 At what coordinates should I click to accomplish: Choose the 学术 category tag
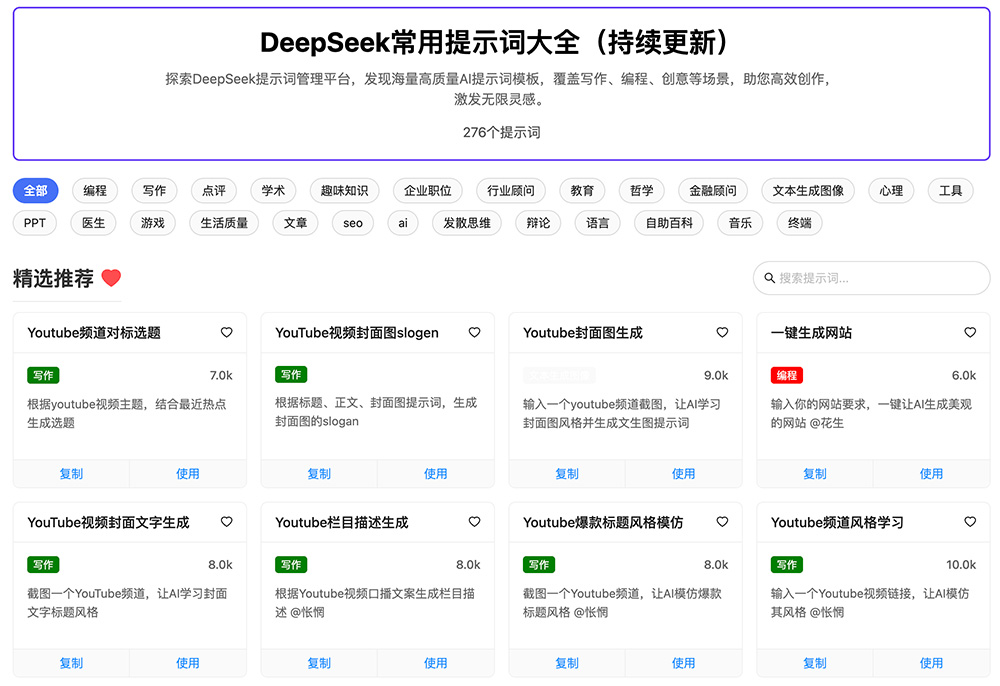click(x=273, y=191)
